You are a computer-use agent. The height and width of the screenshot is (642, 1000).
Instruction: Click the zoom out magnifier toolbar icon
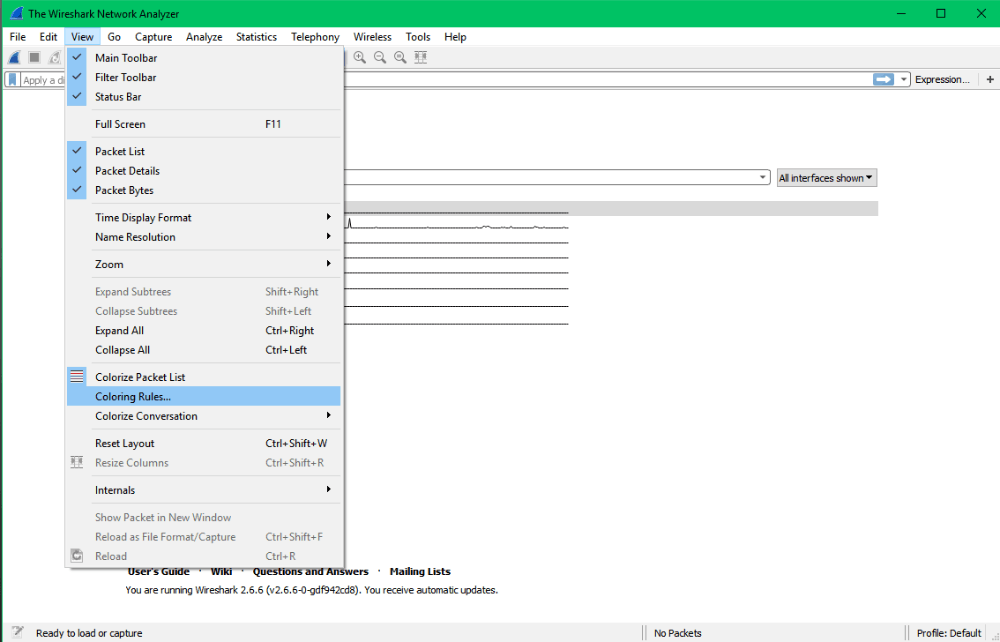point(380,57)
